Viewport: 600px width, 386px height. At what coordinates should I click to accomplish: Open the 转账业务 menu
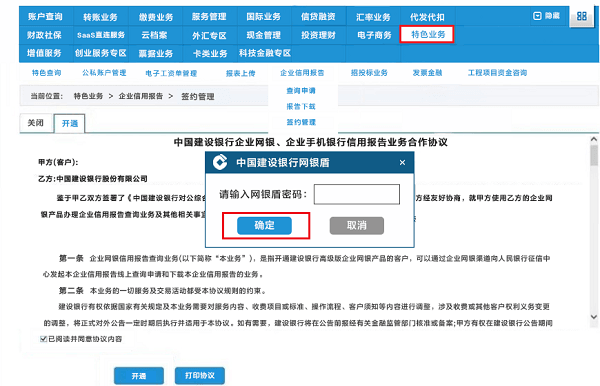(100, 17)
